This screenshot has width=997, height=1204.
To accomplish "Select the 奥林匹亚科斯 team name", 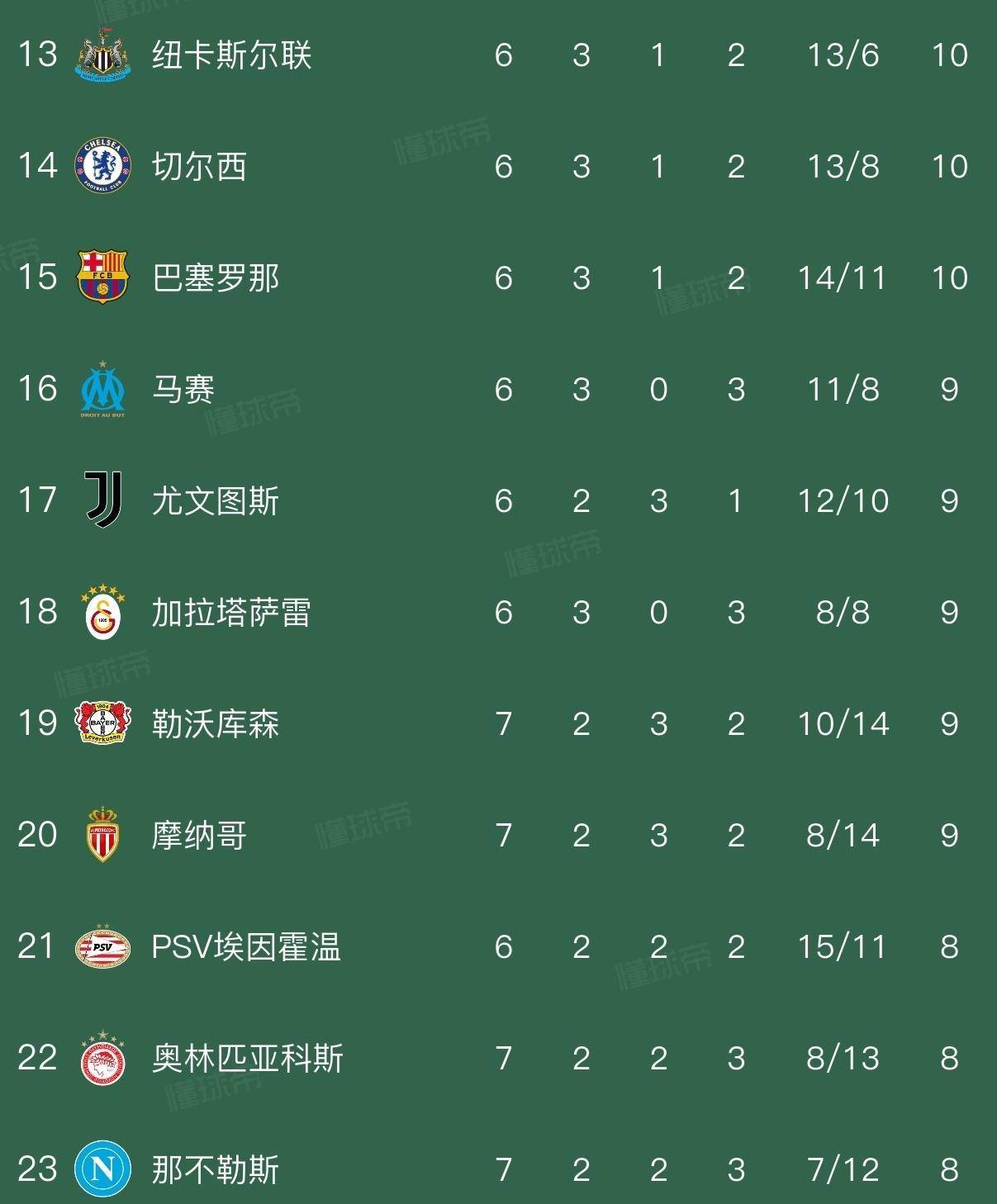I will tap(247, 1059).
